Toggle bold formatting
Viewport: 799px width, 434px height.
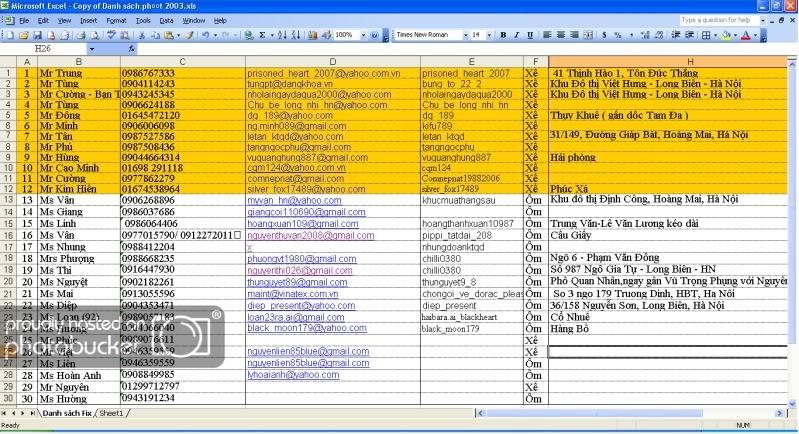(503, 35)
